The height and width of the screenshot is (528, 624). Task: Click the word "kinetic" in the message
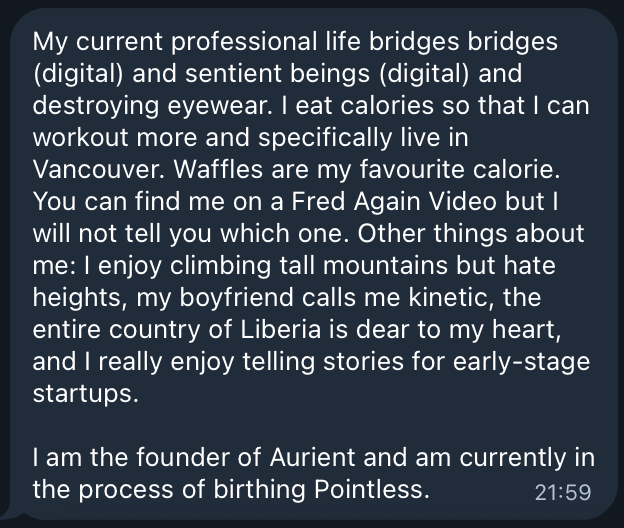tap(447, 297)
